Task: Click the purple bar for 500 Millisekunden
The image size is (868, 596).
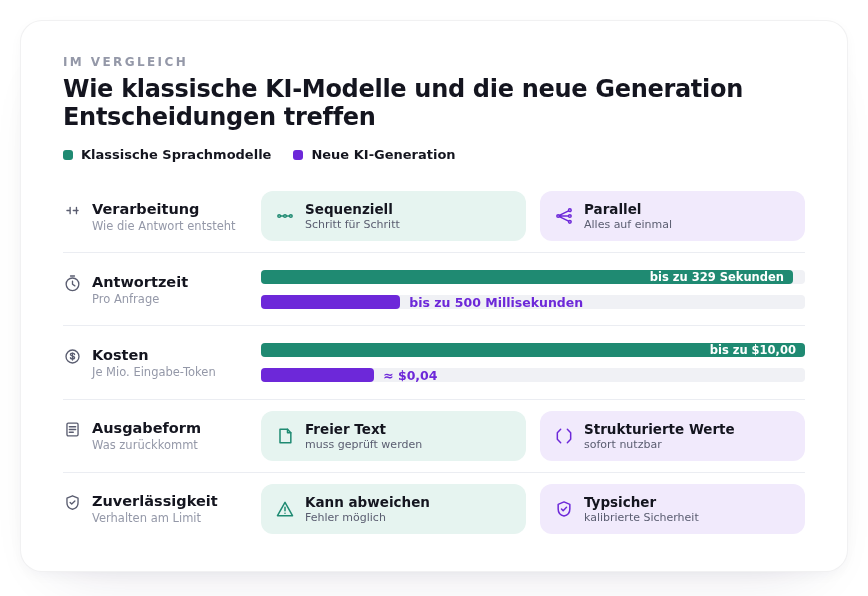Action: (x=330, y=302)
